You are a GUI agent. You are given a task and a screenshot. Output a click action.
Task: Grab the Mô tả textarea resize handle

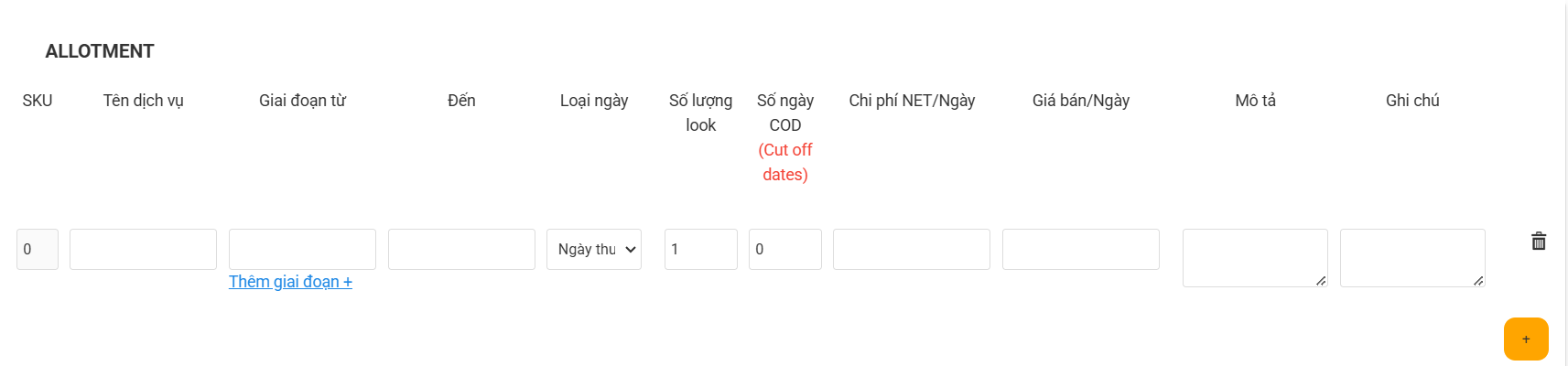[1321, 281]
